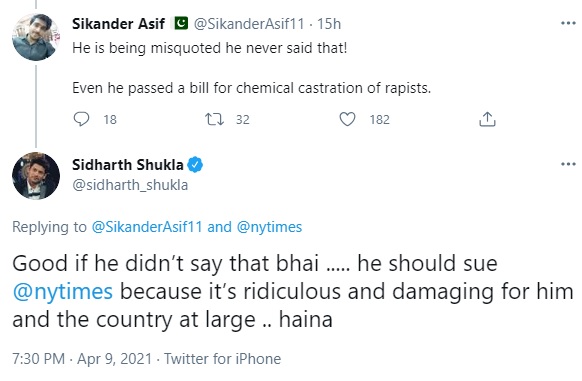Click the Sidharth Shukla display name
This screenshot has height=381, width=582.
point(128,165)
